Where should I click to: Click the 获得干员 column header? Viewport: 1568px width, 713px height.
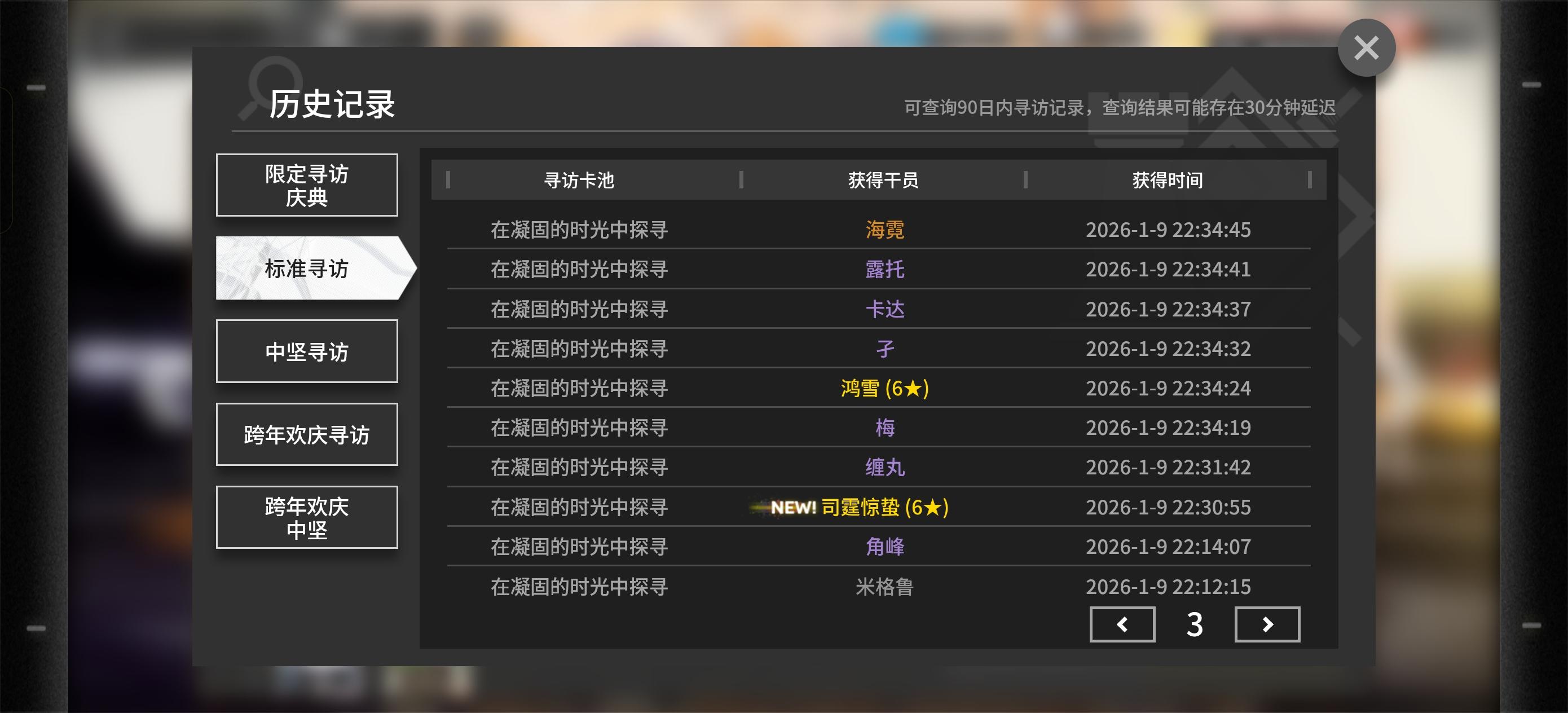883,181
